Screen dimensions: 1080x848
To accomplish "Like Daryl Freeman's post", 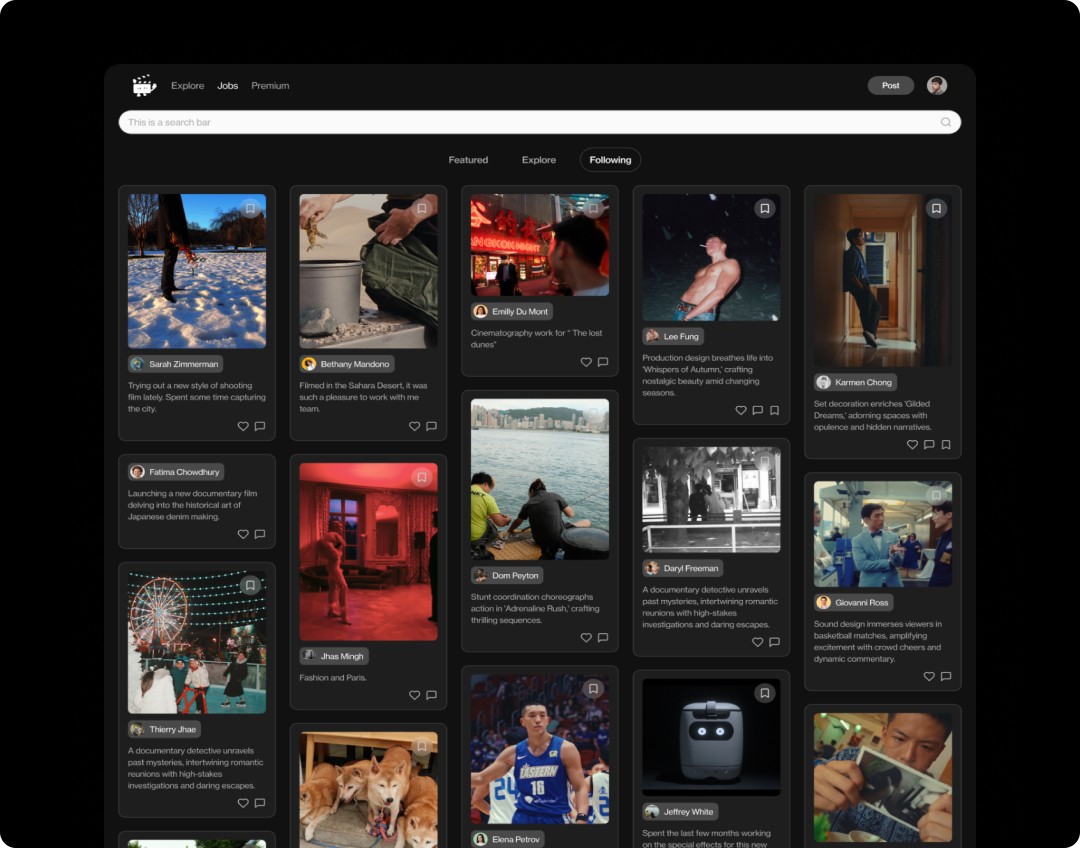I will click(x=758, y=642).
